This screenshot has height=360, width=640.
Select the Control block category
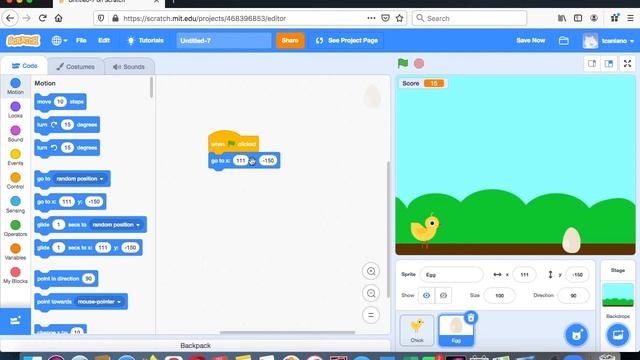click(16, 181)
